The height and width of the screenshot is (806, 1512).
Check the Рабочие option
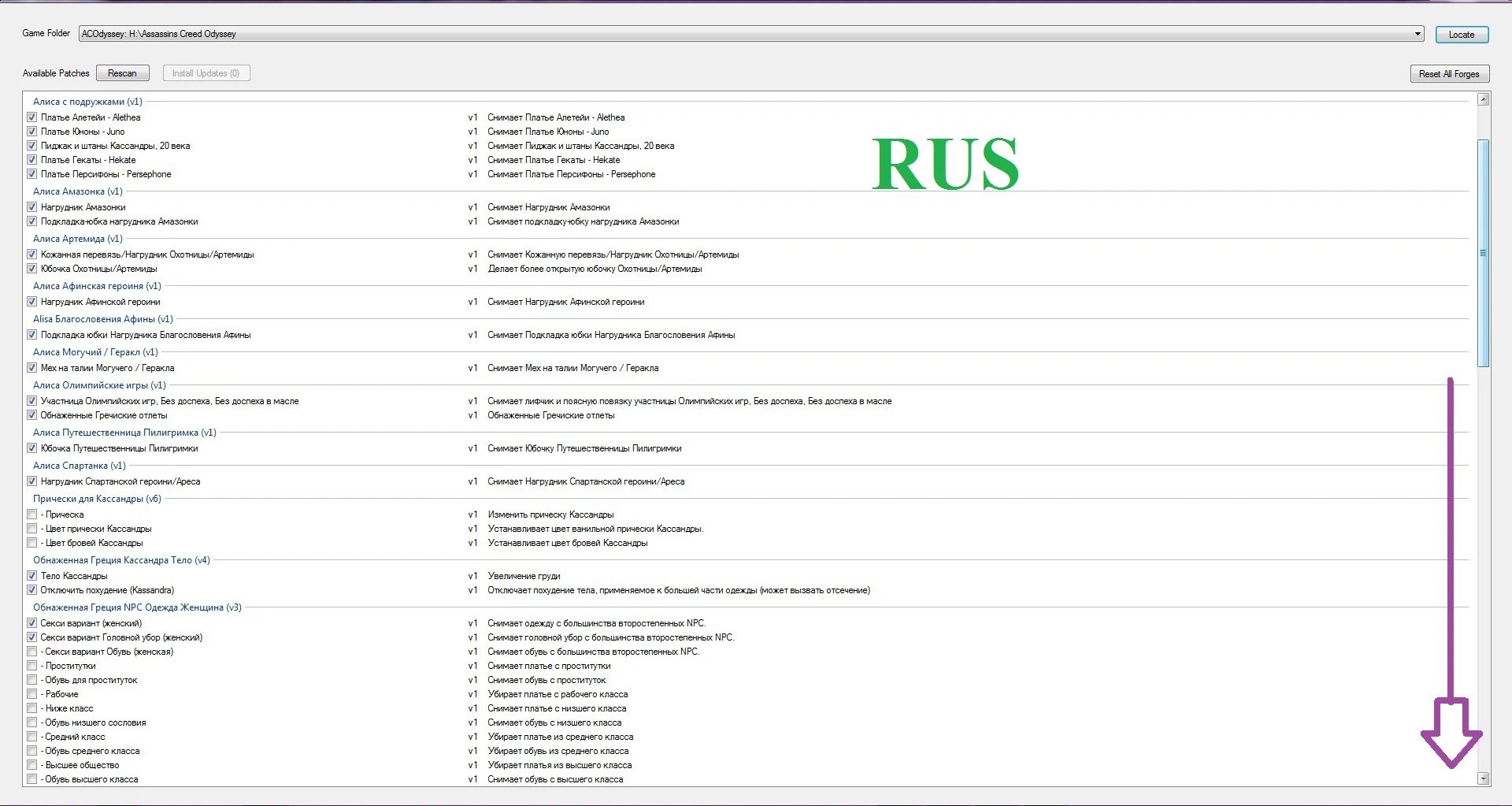32,694
